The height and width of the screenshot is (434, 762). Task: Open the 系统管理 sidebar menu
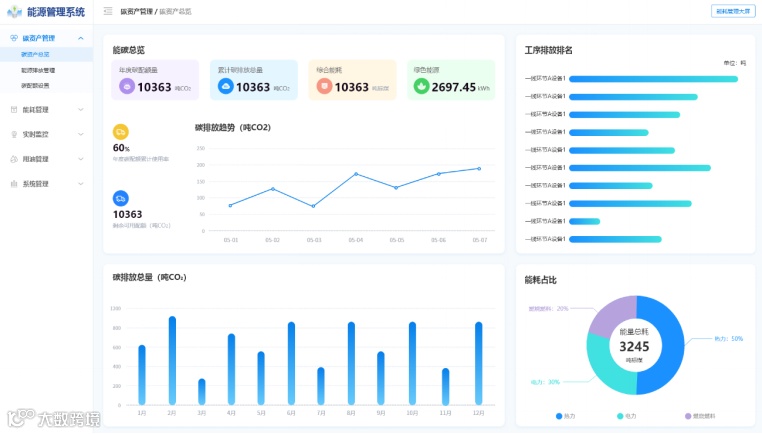[x=46, y=184]
